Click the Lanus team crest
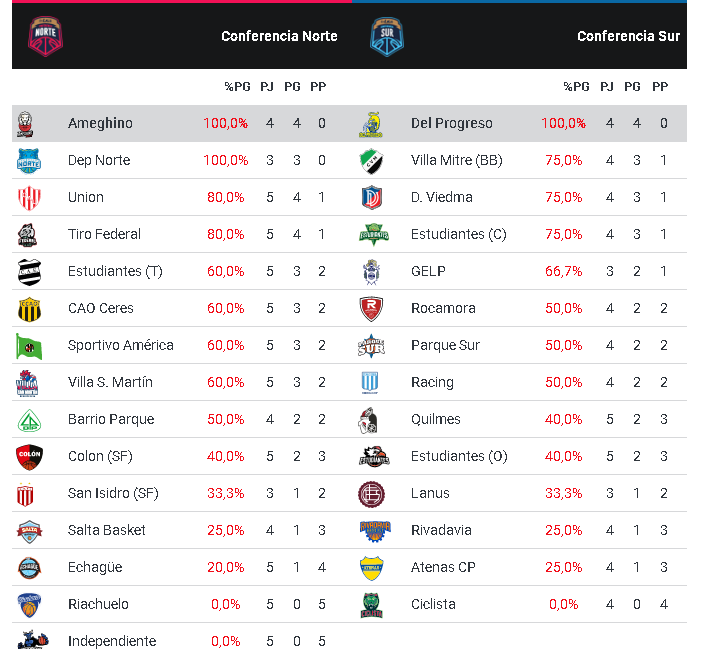The height and width of the screenshot is (666, 702). point(371,494)
